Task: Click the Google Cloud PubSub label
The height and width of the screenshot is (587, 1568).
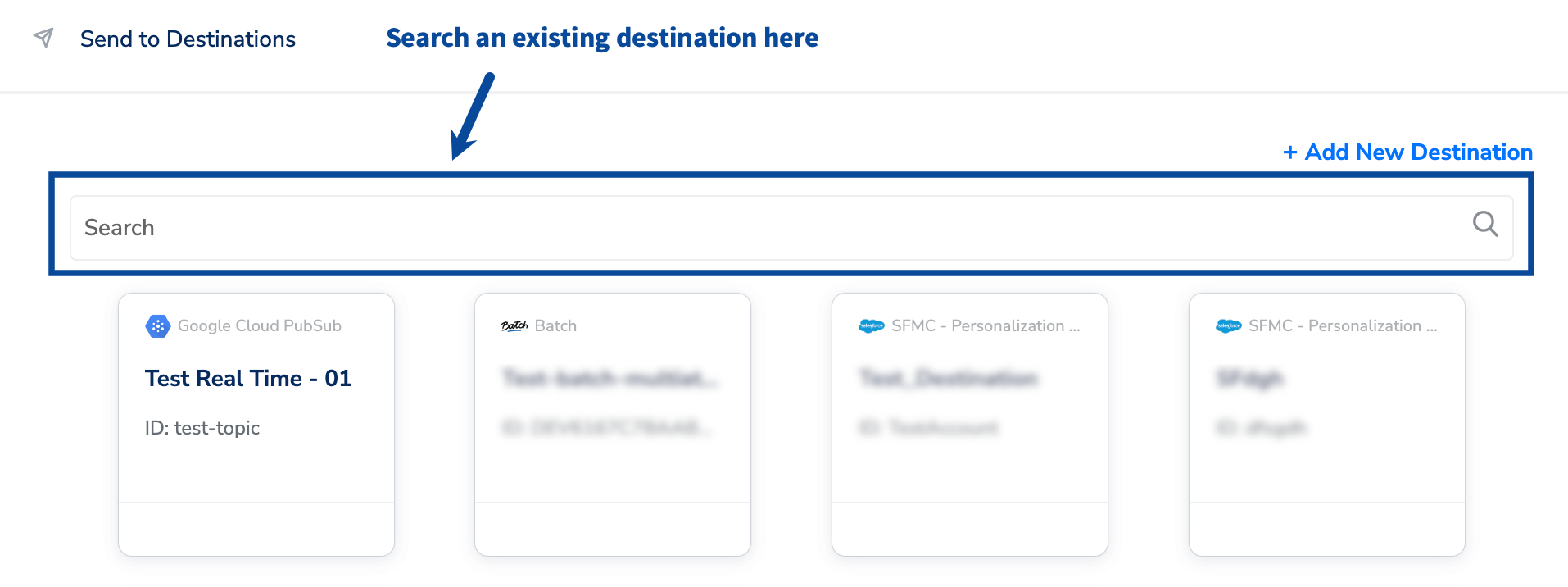Action: tap(259, 326)
